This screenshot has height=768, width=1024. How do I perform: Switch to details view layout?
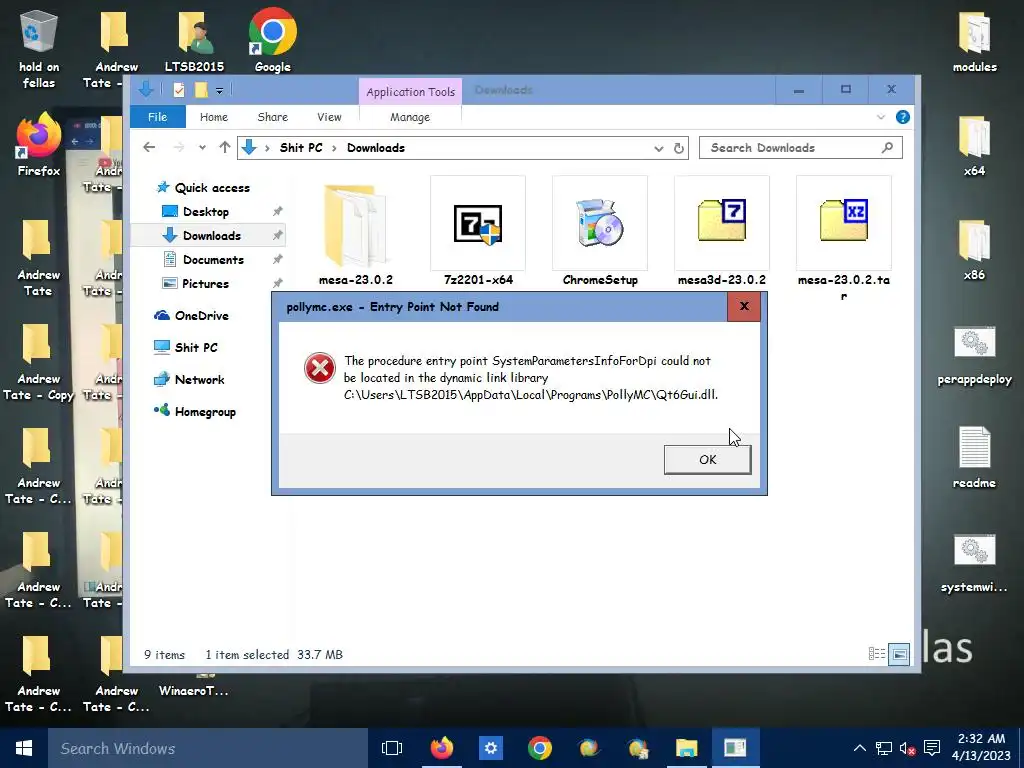click(x=876, y=654)
